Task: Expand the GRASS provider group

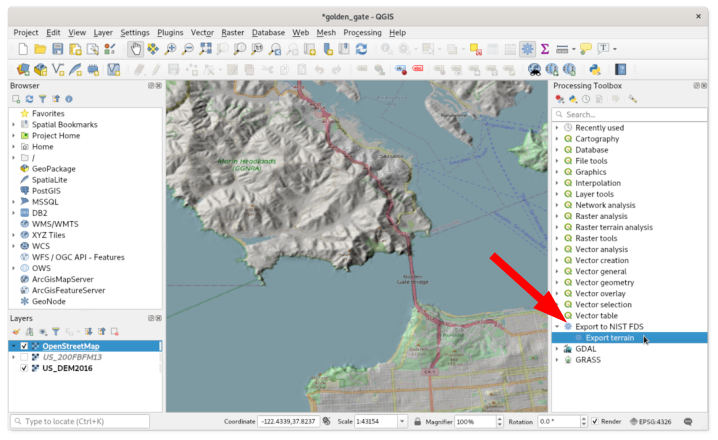Action: click(x=557, y=360)
